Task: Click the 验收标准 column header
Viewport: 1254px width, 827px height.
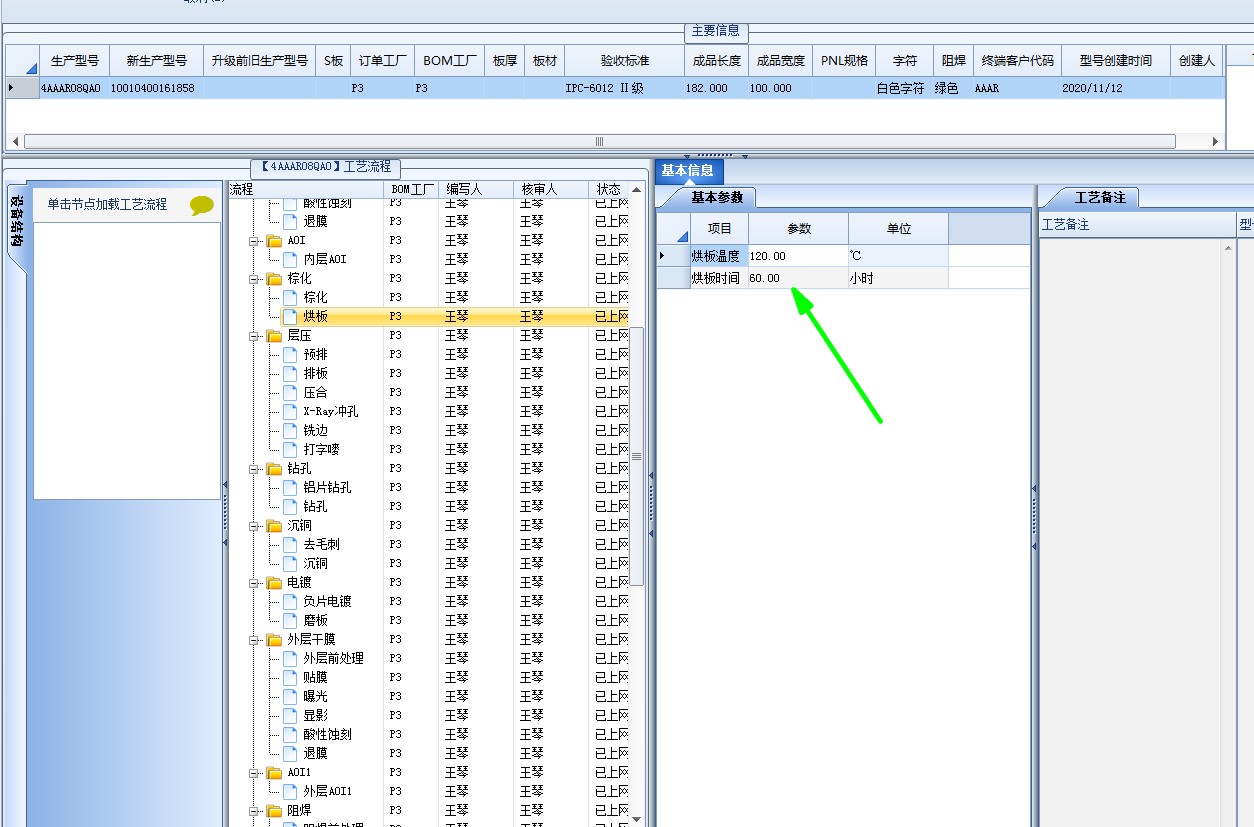Action: click(625, 61)
